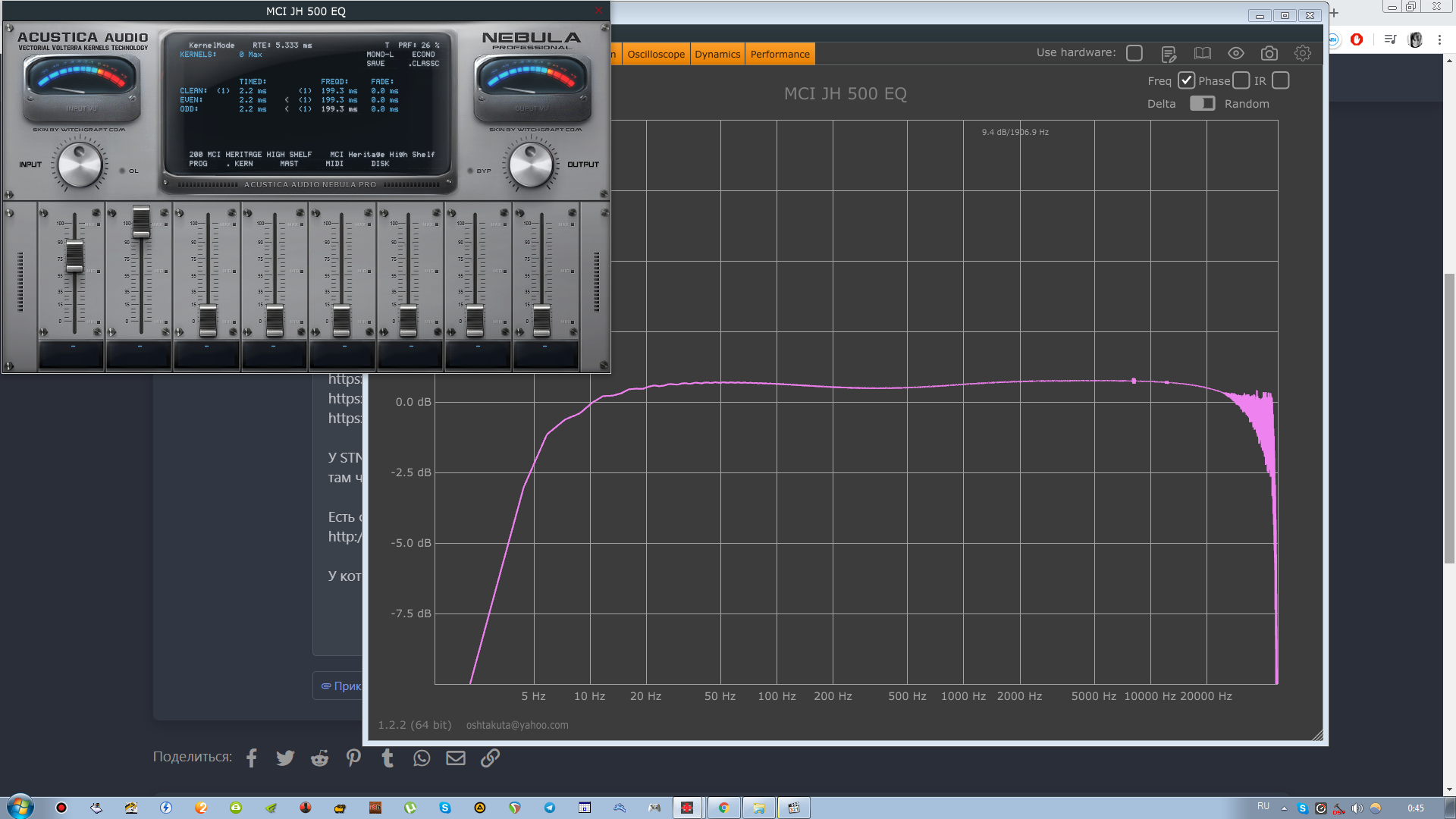Image resolution: width=1456 pixels, height=819 pixels.
Task: Click the first fader handle in Nebula
Action: (74, 256)
